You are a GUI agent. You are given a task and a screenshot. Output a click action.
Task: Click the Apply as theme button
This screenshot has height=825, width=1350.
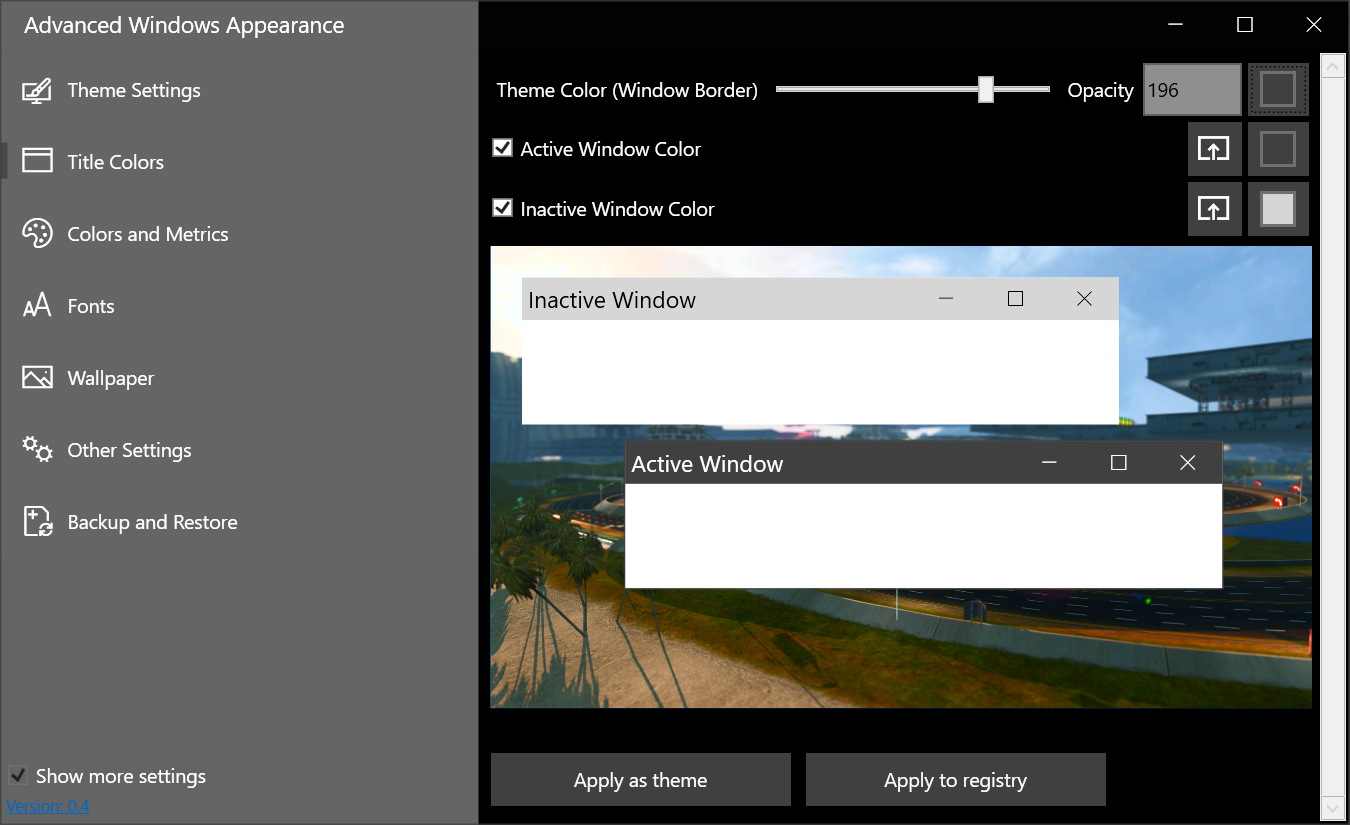click(640, 779)
